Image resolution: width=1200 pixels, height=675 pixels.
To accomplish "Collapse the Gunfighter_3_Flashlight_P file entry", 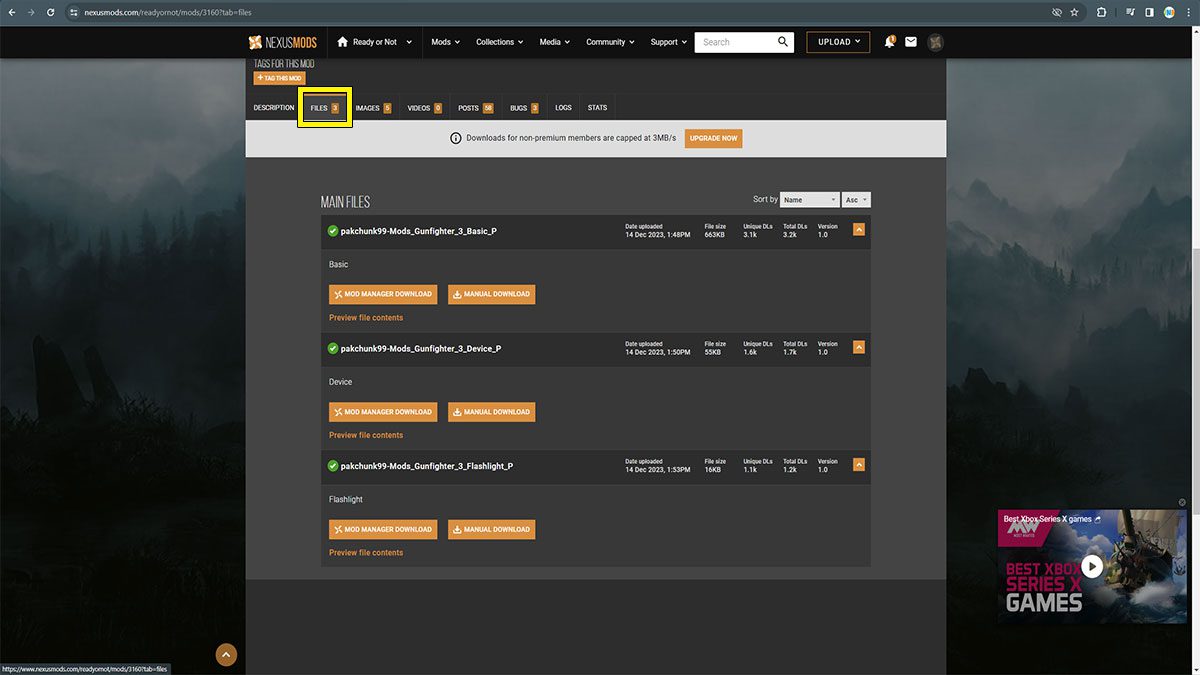I will (x=859, y=465).
